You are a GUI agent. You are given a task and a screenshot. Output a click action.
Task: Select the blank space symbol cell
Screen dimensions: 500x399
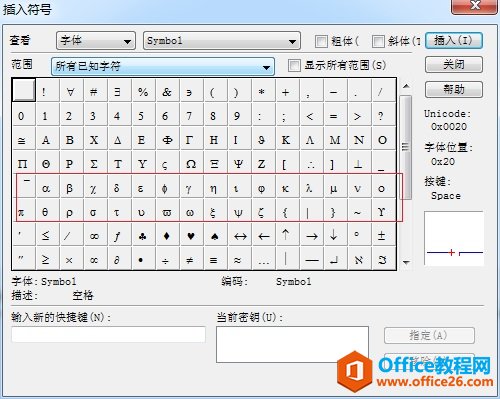click(x=23, y=90)
